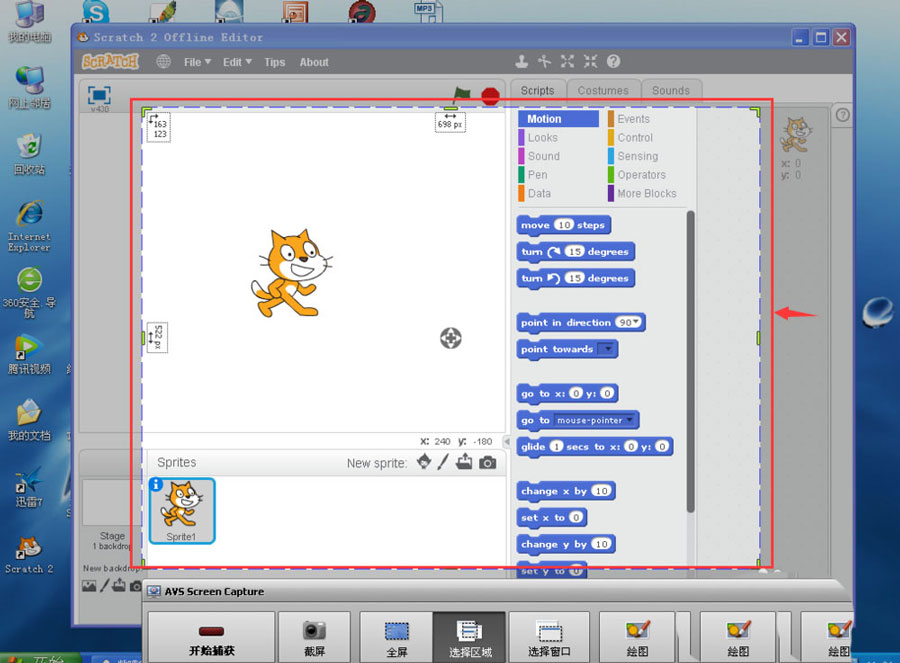Image resolution: width=900 pixels, height=663 pixels.
Task: Click the second drawing tool button in AVS
Action: (x=738, y=638)
